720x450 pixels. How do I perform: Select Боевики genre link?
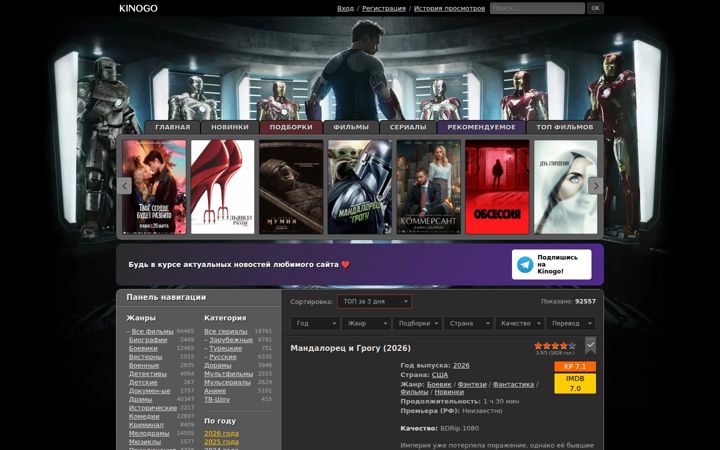point(143,349)
